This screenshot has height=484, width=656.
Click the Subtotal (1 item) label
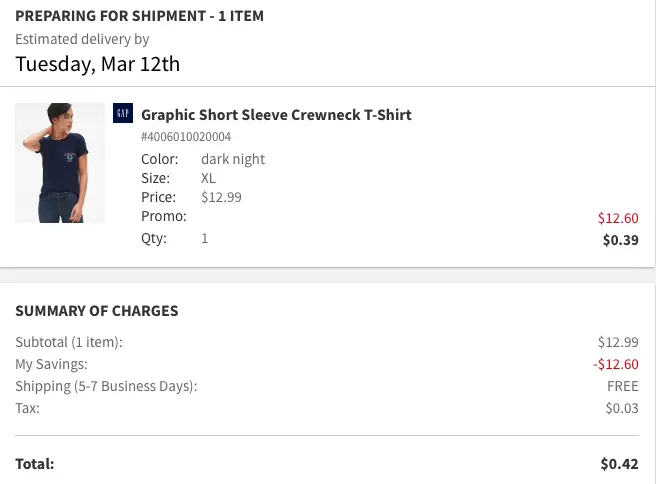click(69, 342)
